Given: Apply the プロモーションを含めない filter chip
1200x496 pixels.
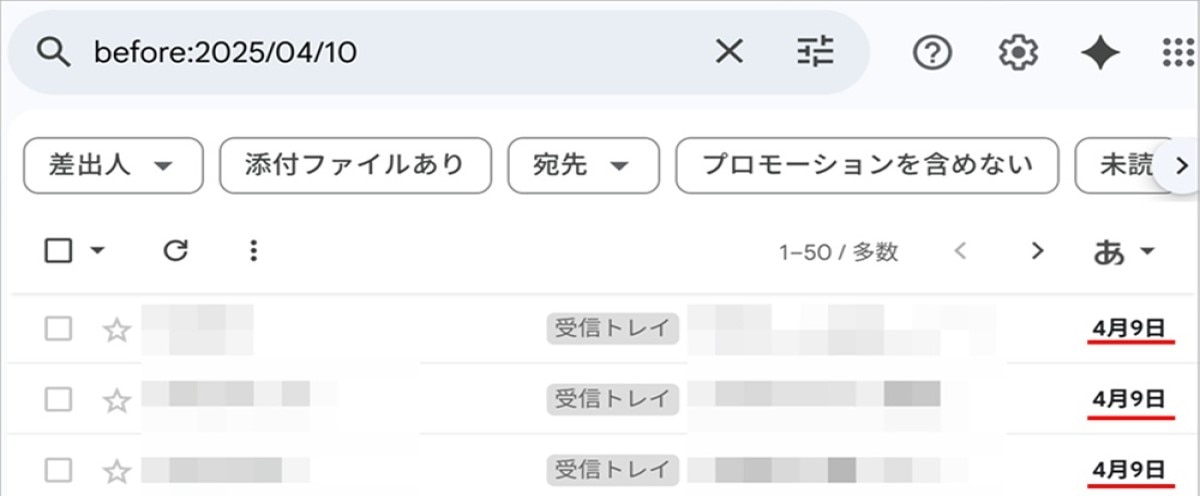Looking at the screenshot, I should [867, 166].
